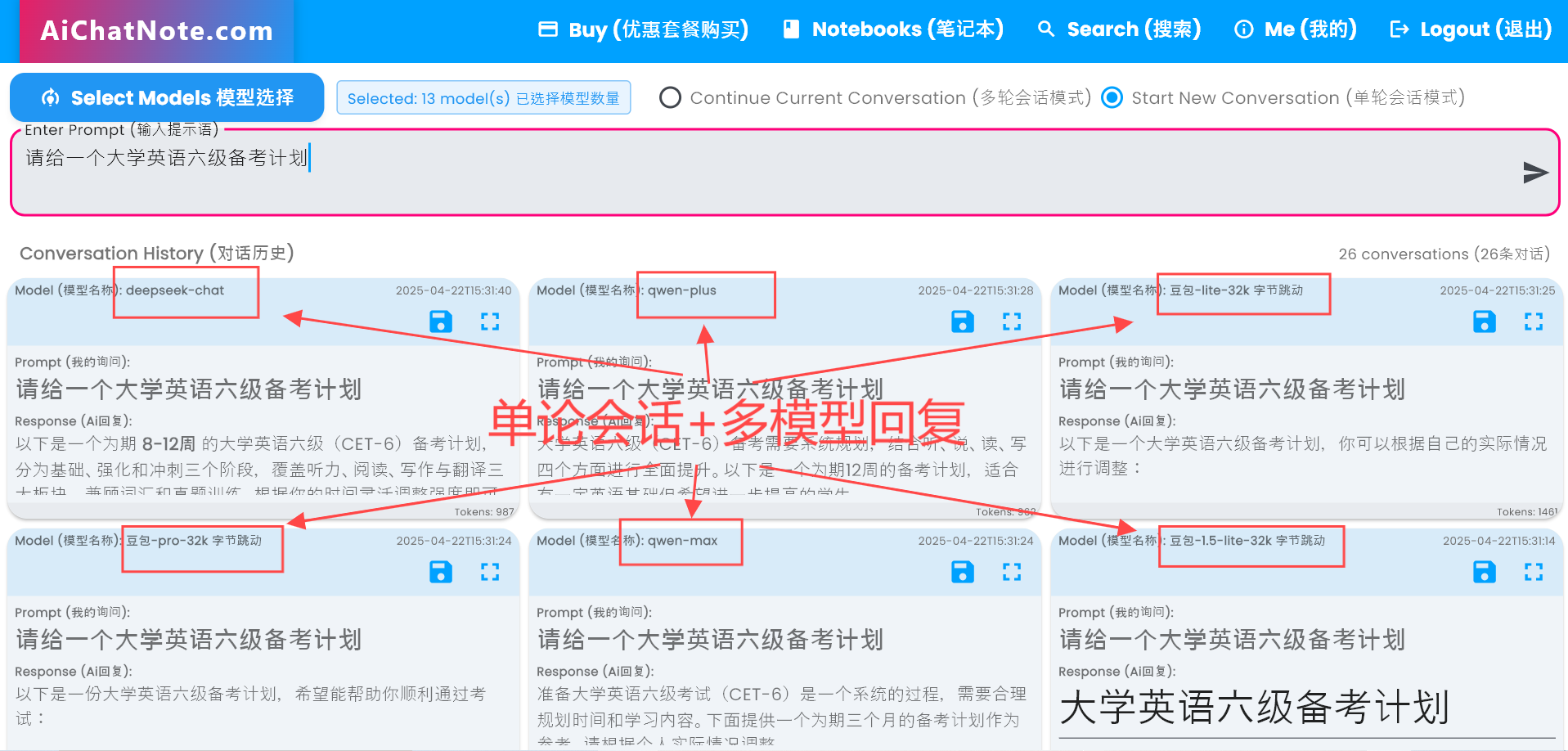Click the AiChatNote.com logo
This screenshot has height=751, width=1568.
click(x=157, y=31)
